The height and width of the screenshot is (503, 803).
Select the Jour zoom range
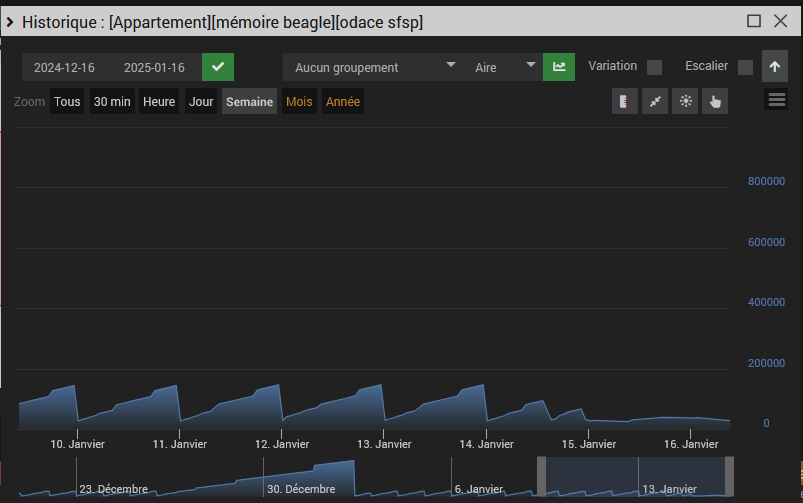tap(201, 102)
